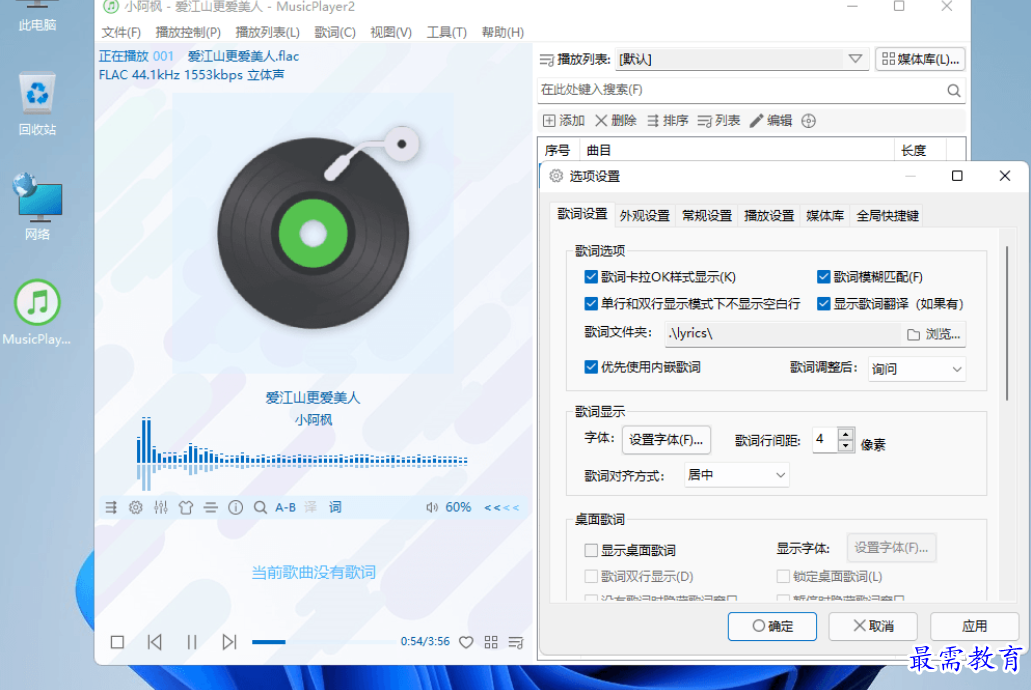Switch to 媒体库 tab
This screenshot has height=690, width=1031.
(825, 216)
